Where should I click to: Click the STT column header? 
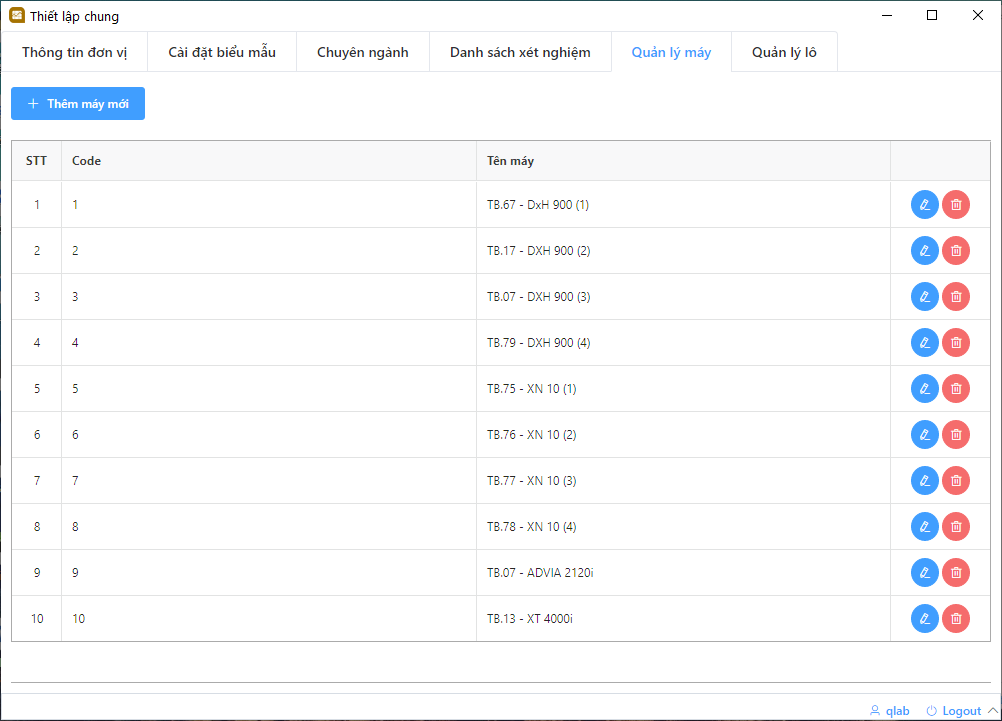point(36,161)
